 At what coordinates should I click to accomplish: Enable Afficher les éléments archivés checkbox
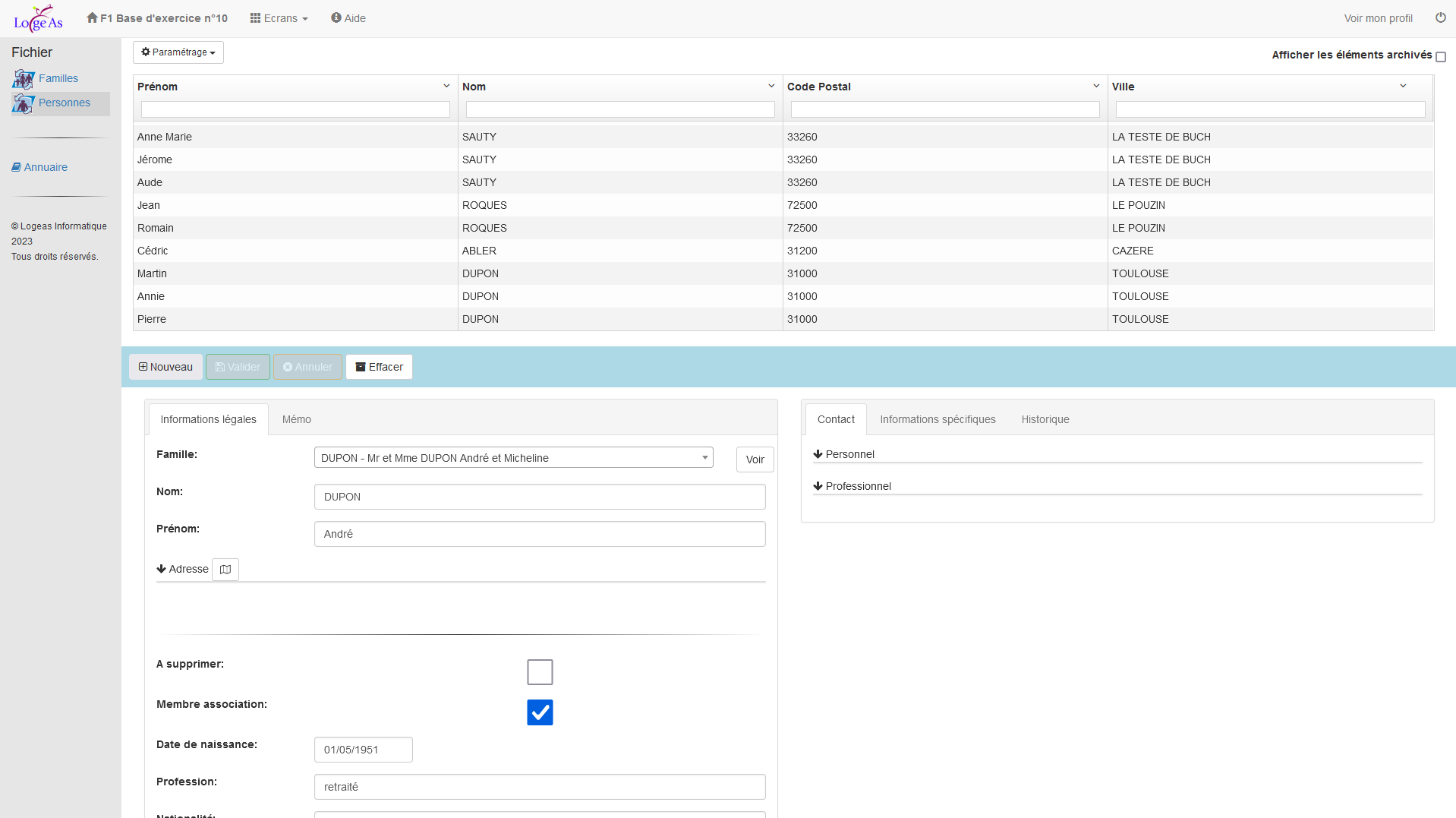click(x=1440, y=57)
